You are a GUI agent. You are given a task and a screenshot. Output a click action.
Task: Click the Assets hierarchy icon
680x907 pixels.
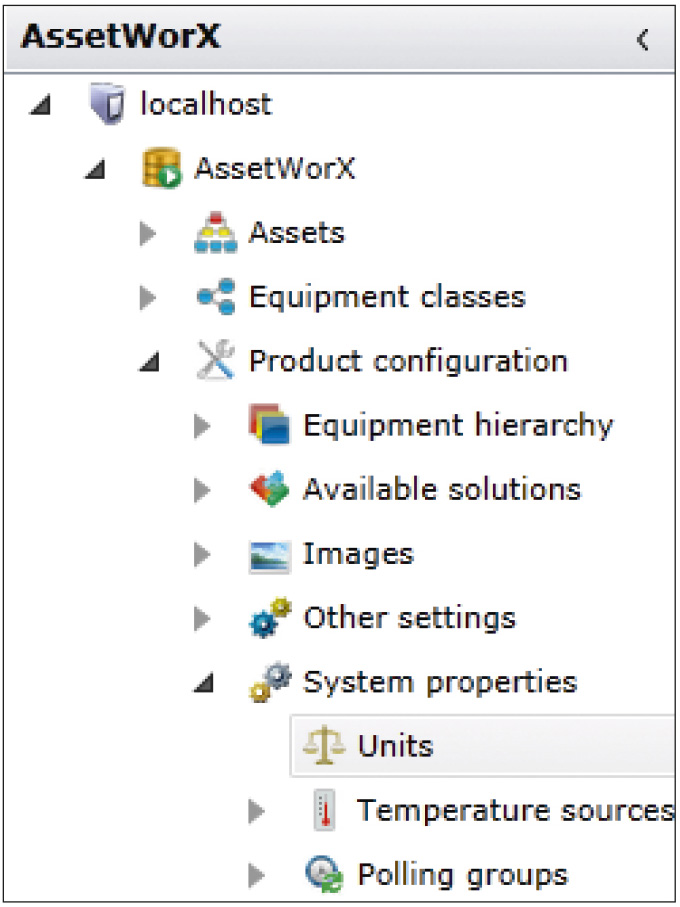pos(215,233)
